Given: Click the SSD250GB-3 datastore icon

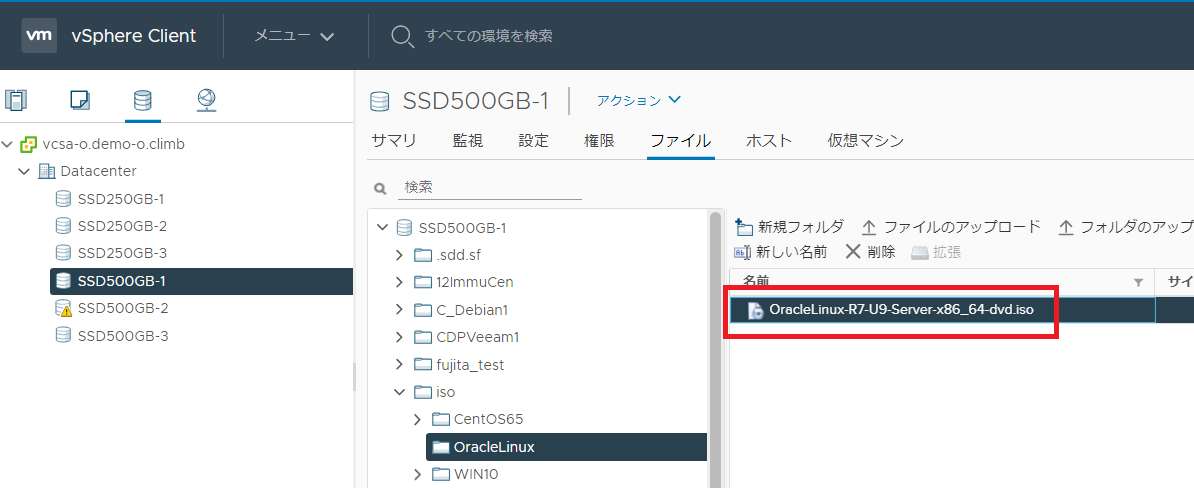Looking at the screenshot, I should tap(63, 254).
